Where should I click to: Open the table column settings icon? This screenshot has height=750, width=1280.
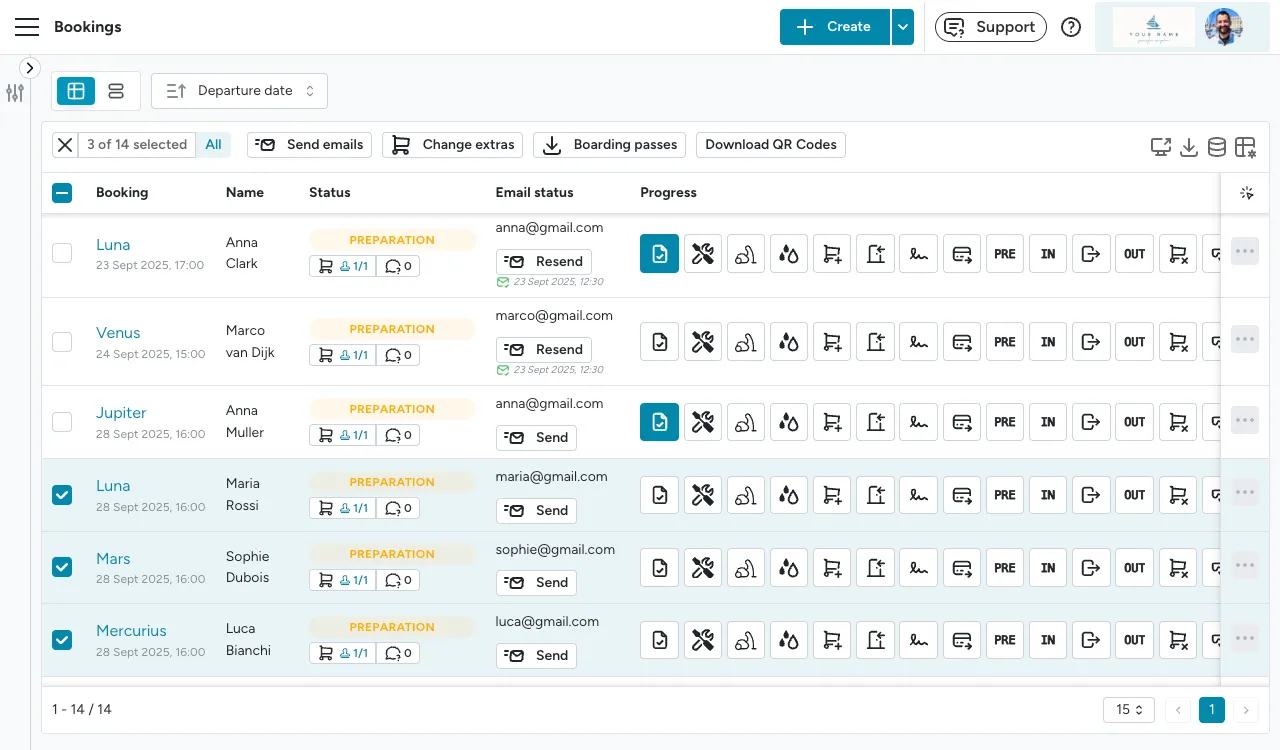(x=1245, y=146)
